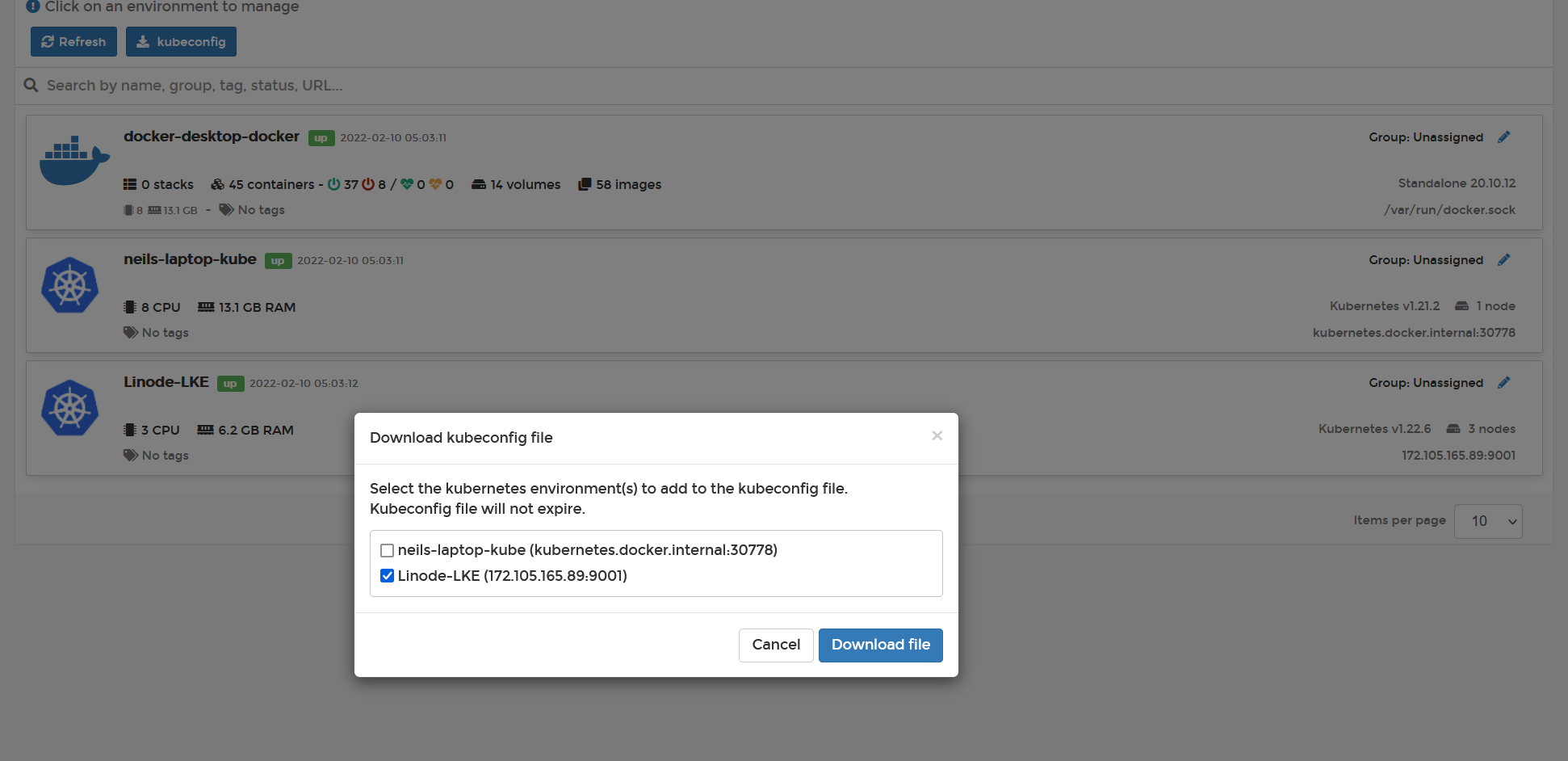
Task: Click the containers cubes icon
Action: pos(217,184)
